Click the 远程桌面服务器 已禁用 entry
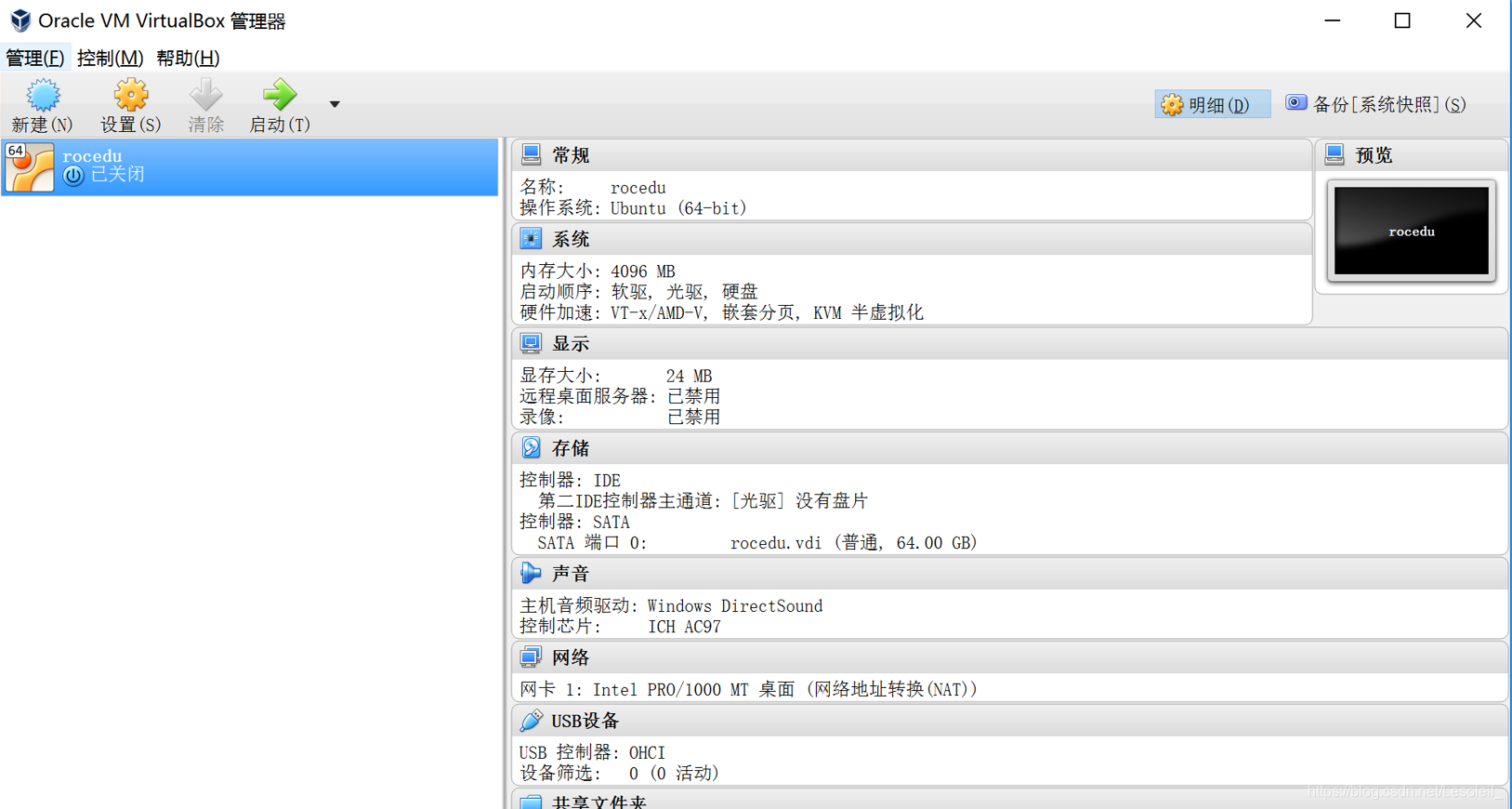Image resolution: width=1512 pixels, height=809 pixels. pyautogui.click(x=620, y=396)
